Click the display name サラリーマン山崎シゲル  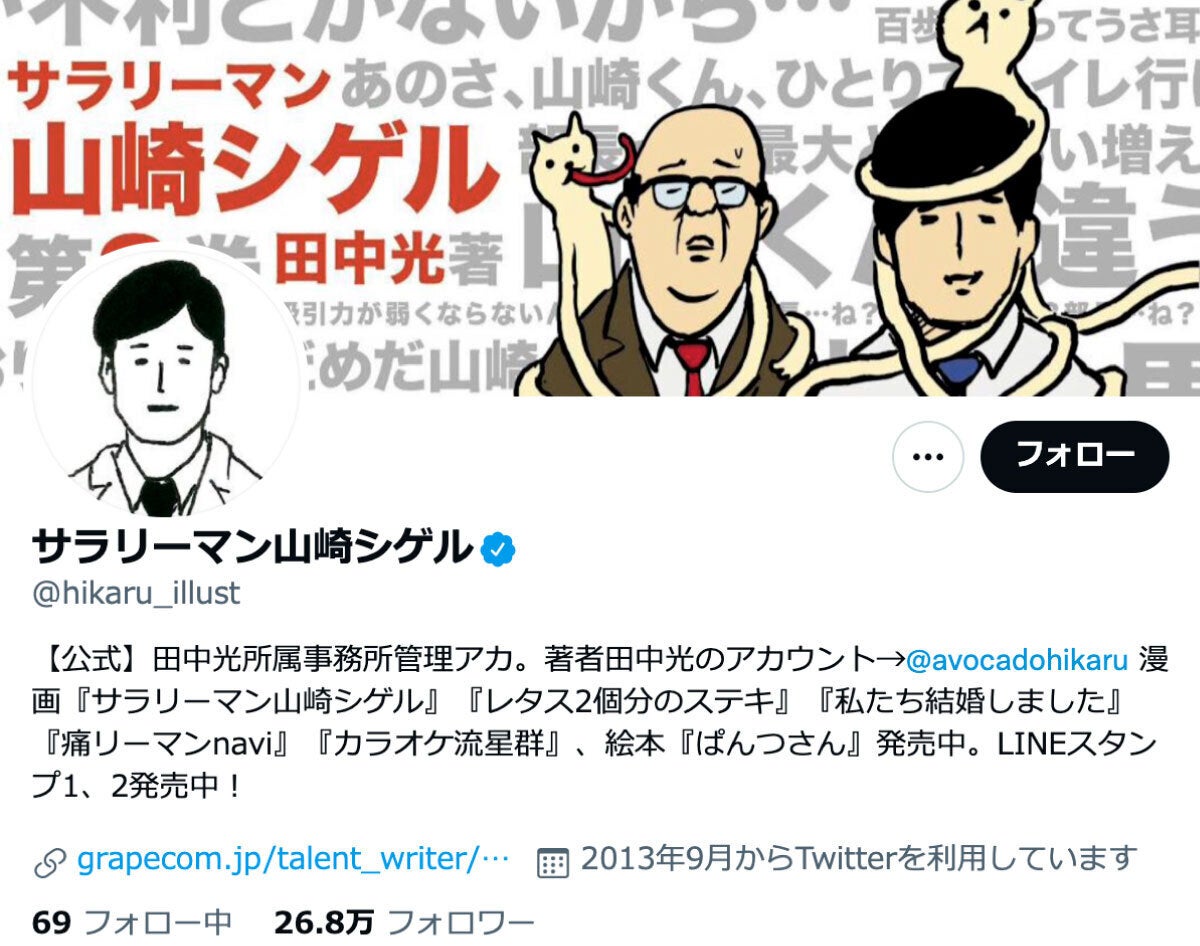point(252,547)
